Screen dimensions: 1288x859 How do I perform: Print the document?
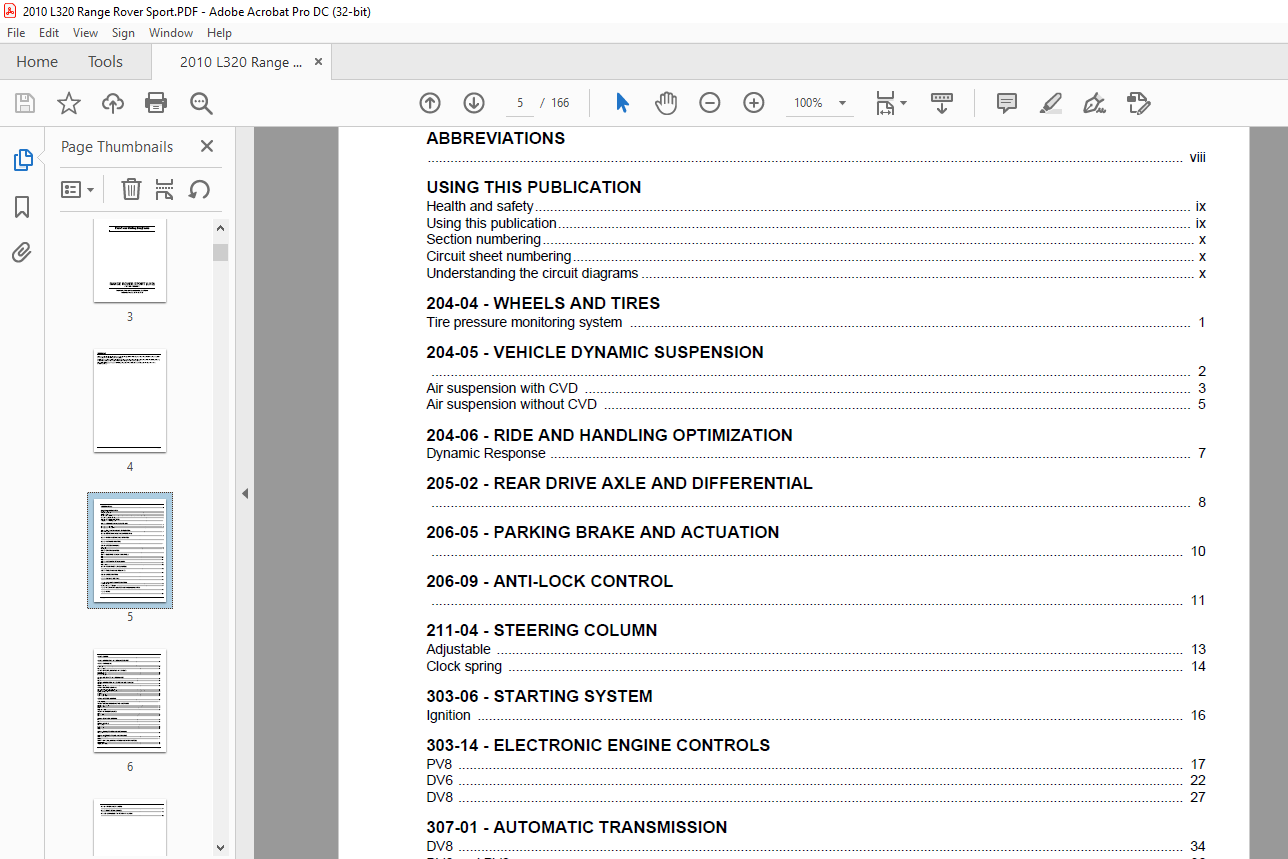[x=156, y=103]
